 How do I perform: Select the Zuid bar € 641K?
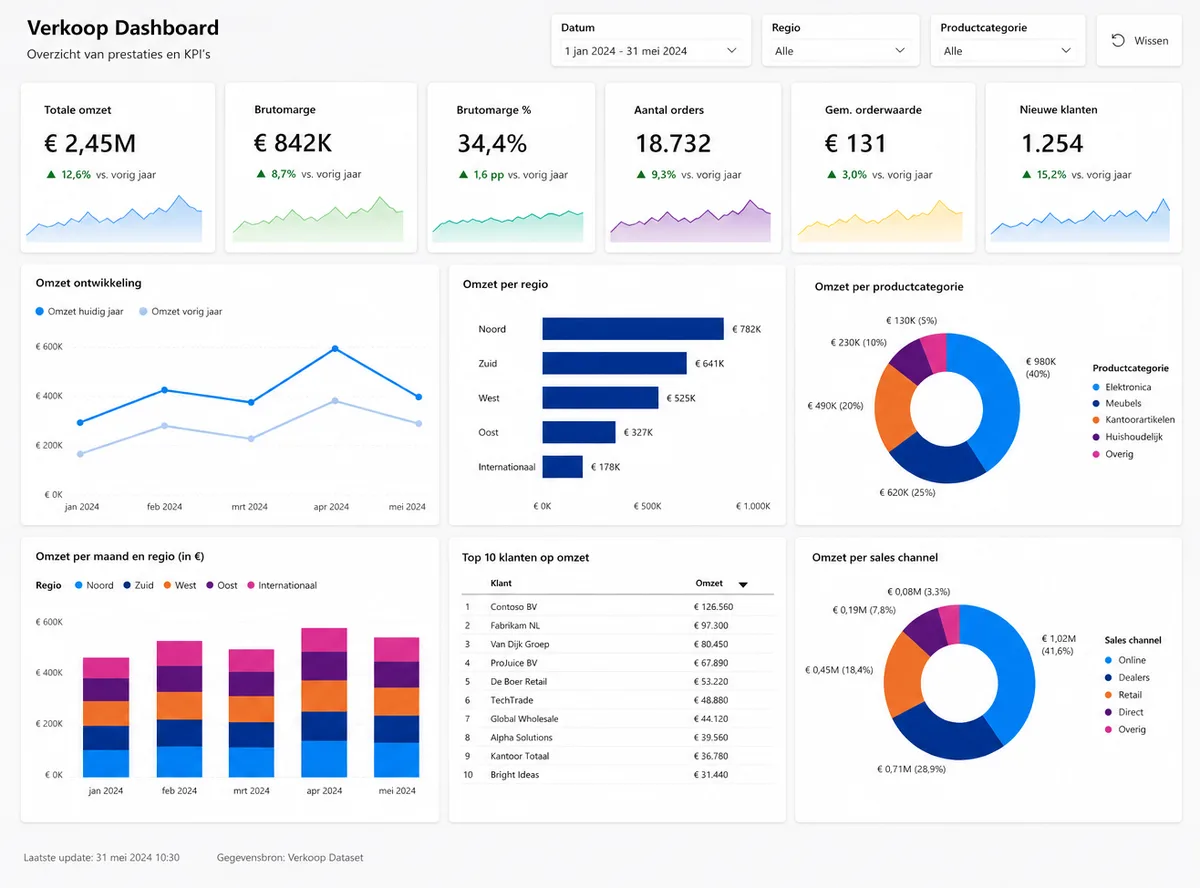pos(615,363)
